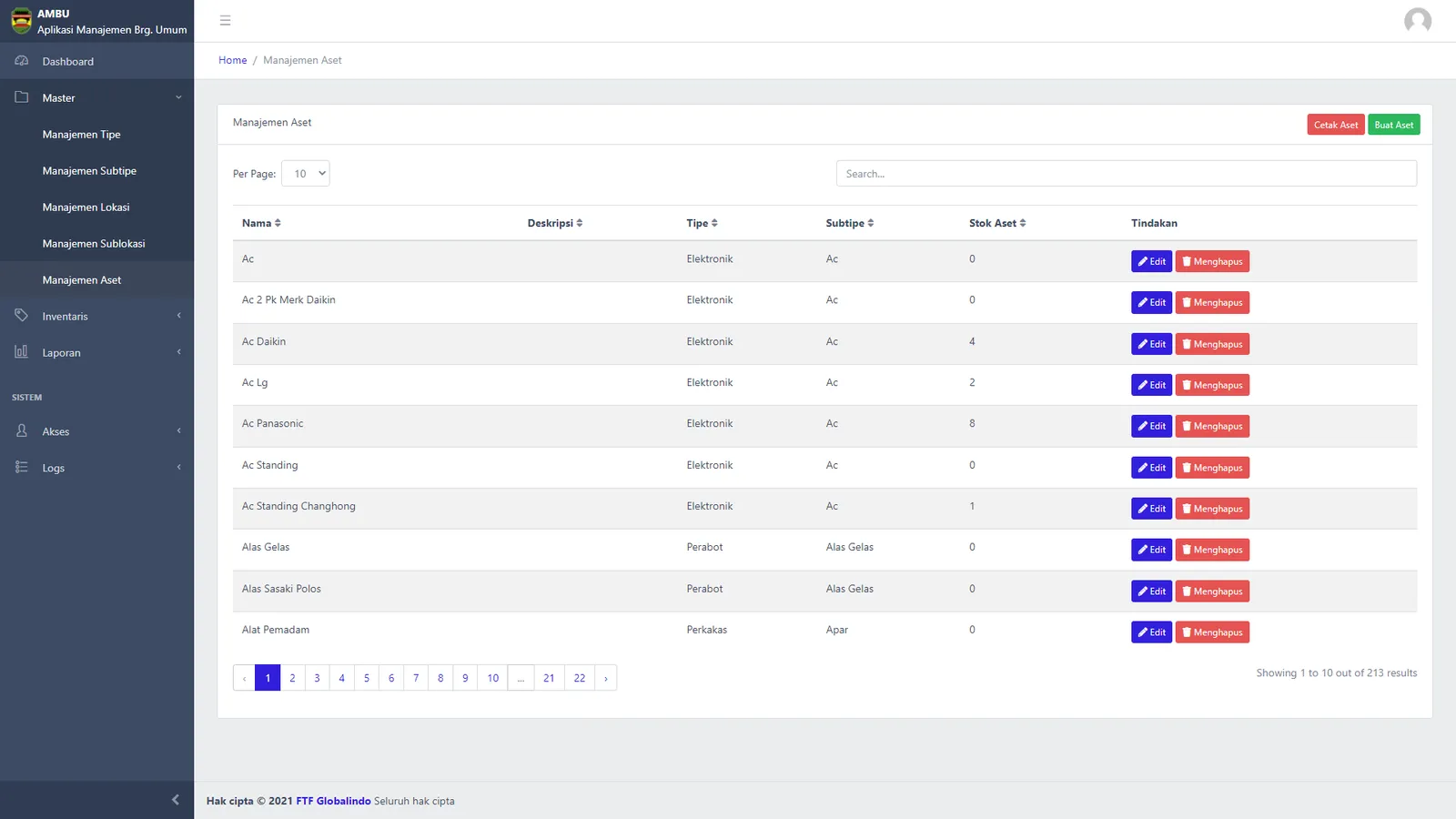This screenshot has width=1456, height=819.
Task: Jump to last page 22
Action: (x=580, y=678)
